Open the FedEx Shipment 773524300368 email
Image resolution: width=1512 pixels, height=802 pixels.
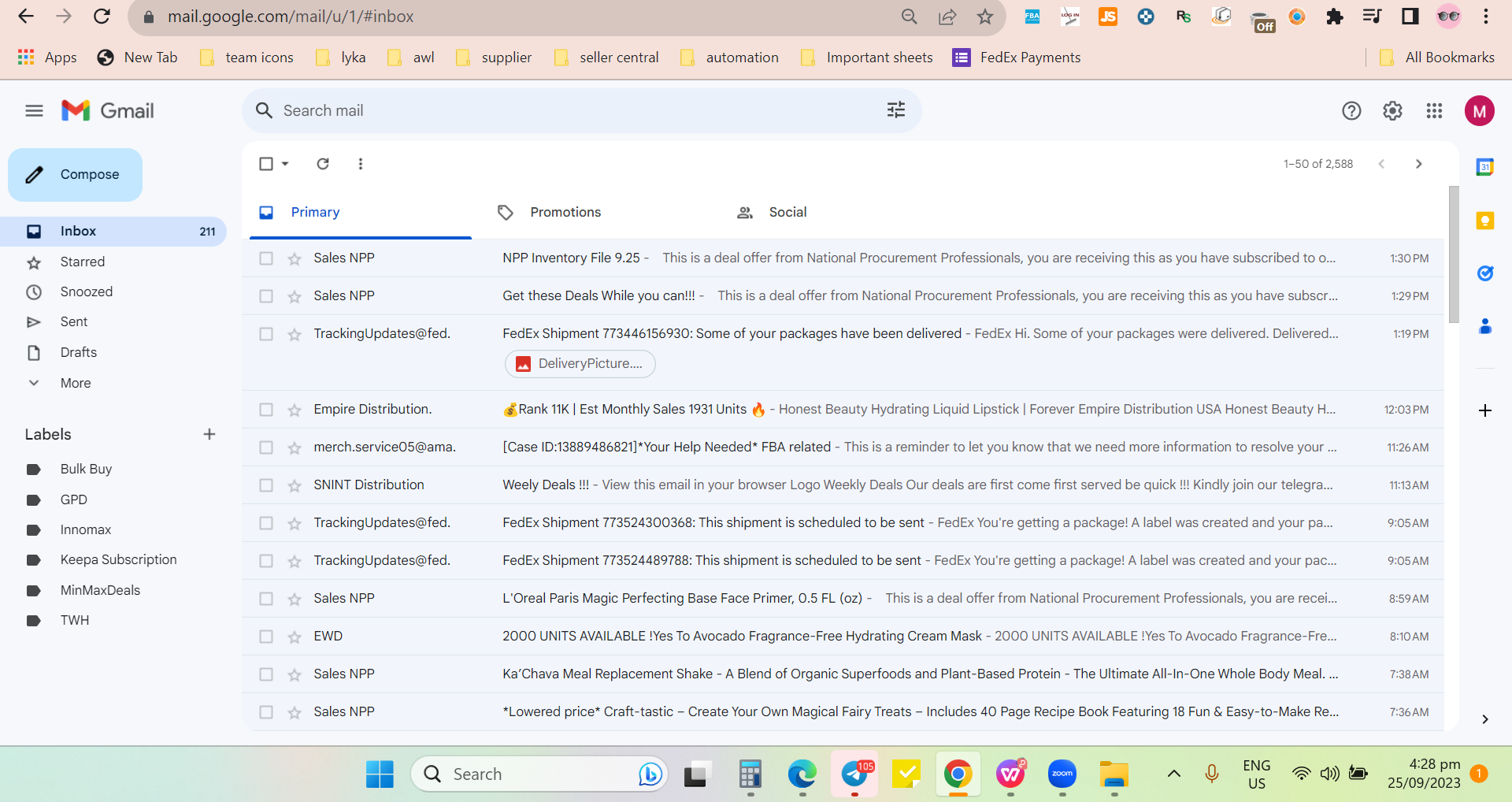tap(843, 523)
